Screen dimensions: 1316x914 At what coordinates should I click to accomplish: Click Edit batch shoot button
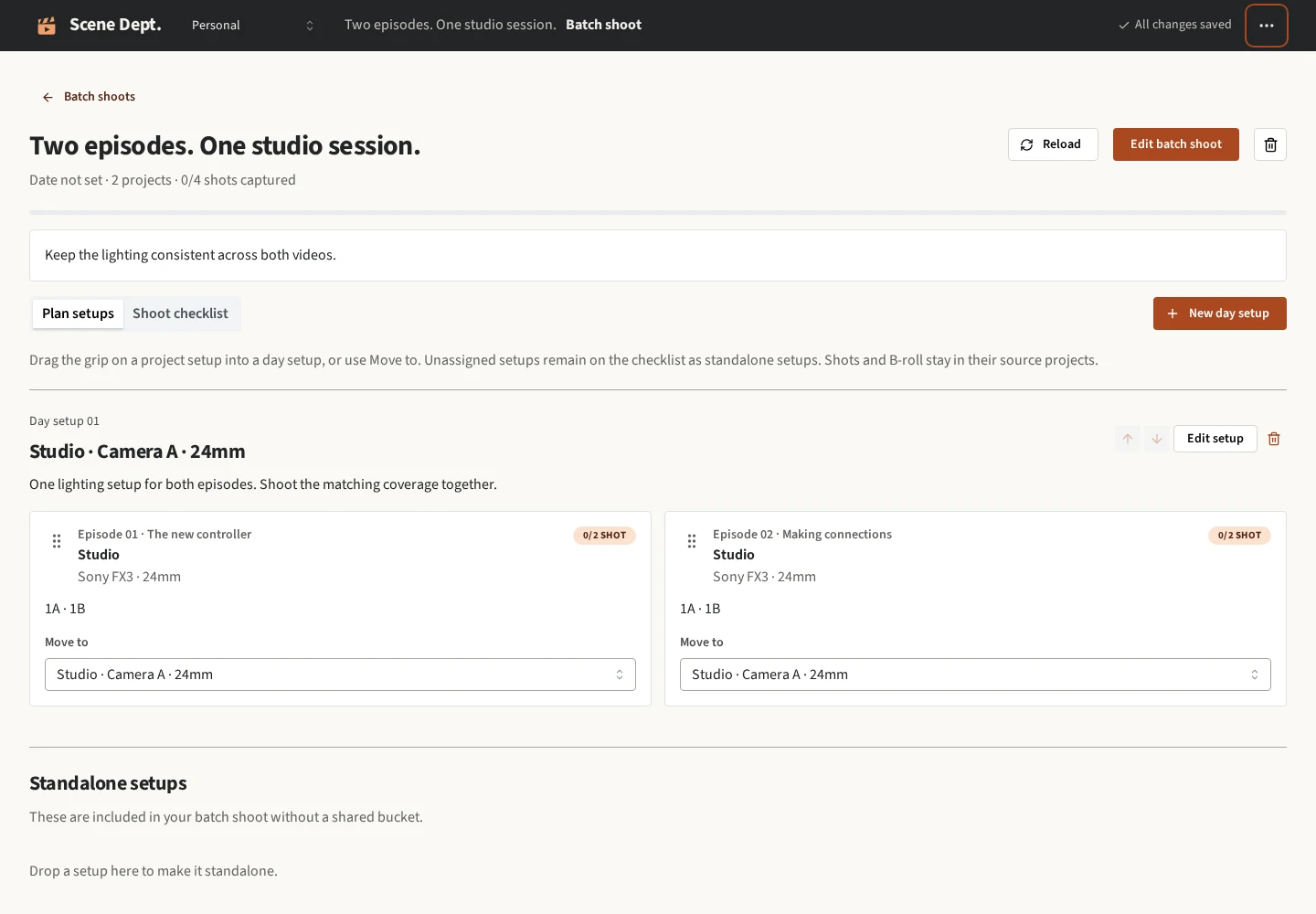click(x=1176, y=144)
